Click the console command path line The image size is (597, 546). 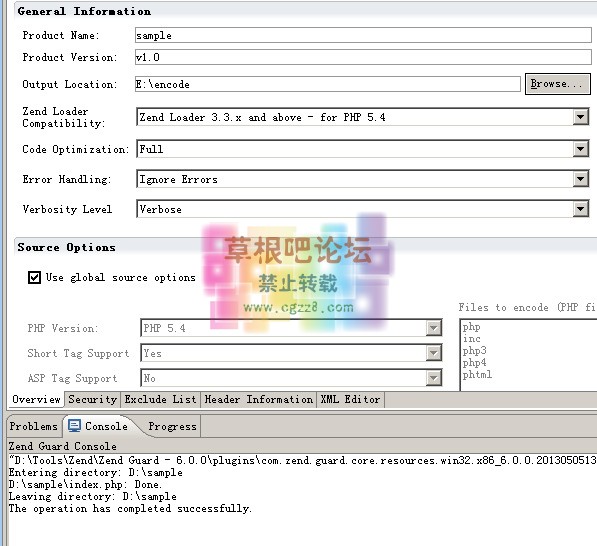pos(302,460)
